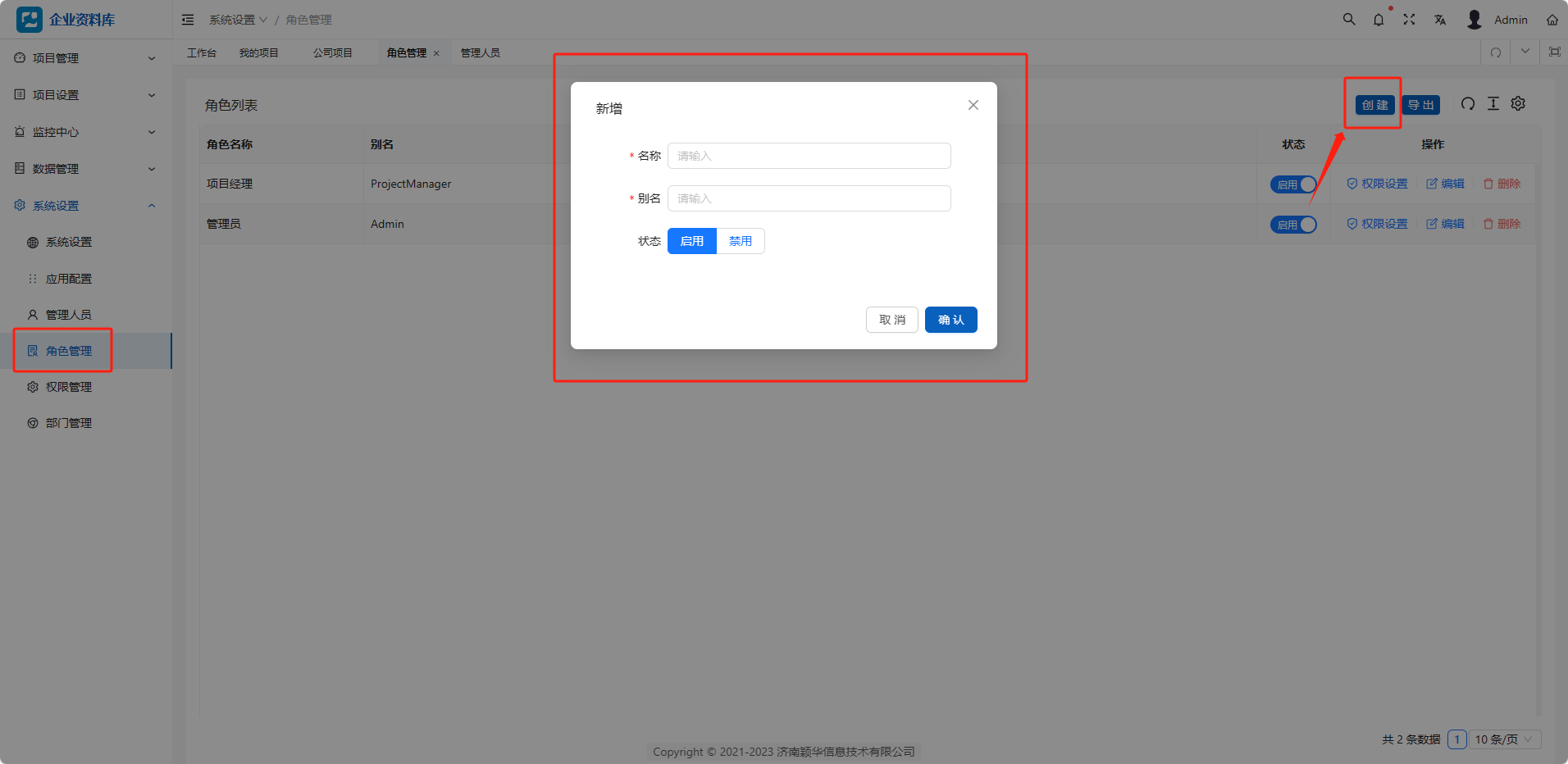1568x764 pixels.
Task: Open 权限设置 for 项目经理 row
Action: [1378, 184]
